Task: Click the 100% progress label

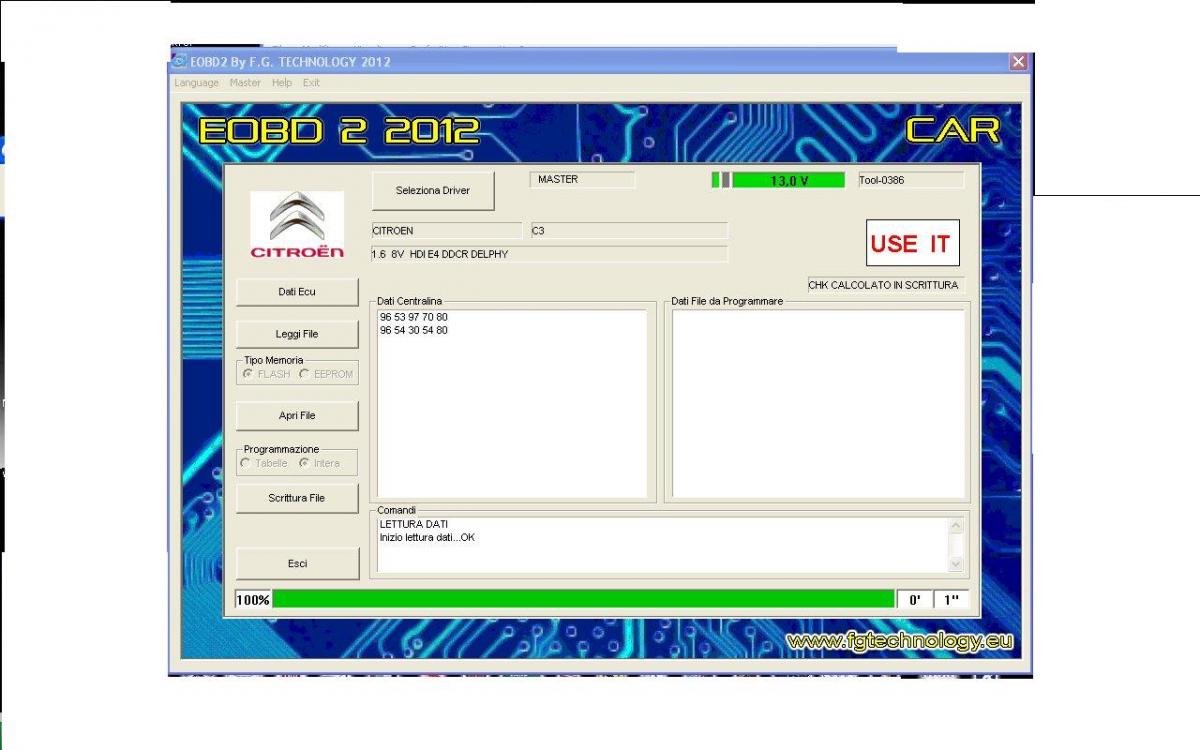Action: (253, 600)
